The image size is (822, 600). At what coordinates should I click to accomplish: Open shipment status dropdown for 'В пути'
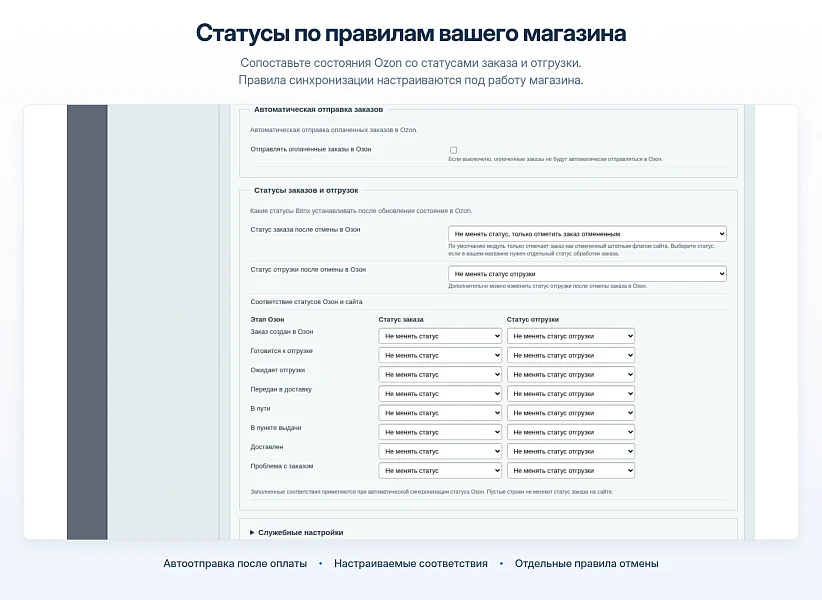[x=571, y=413]
